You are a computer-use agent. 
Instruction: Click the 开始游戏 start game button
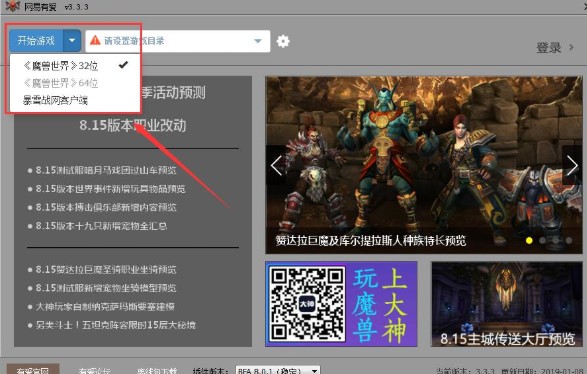36,40
